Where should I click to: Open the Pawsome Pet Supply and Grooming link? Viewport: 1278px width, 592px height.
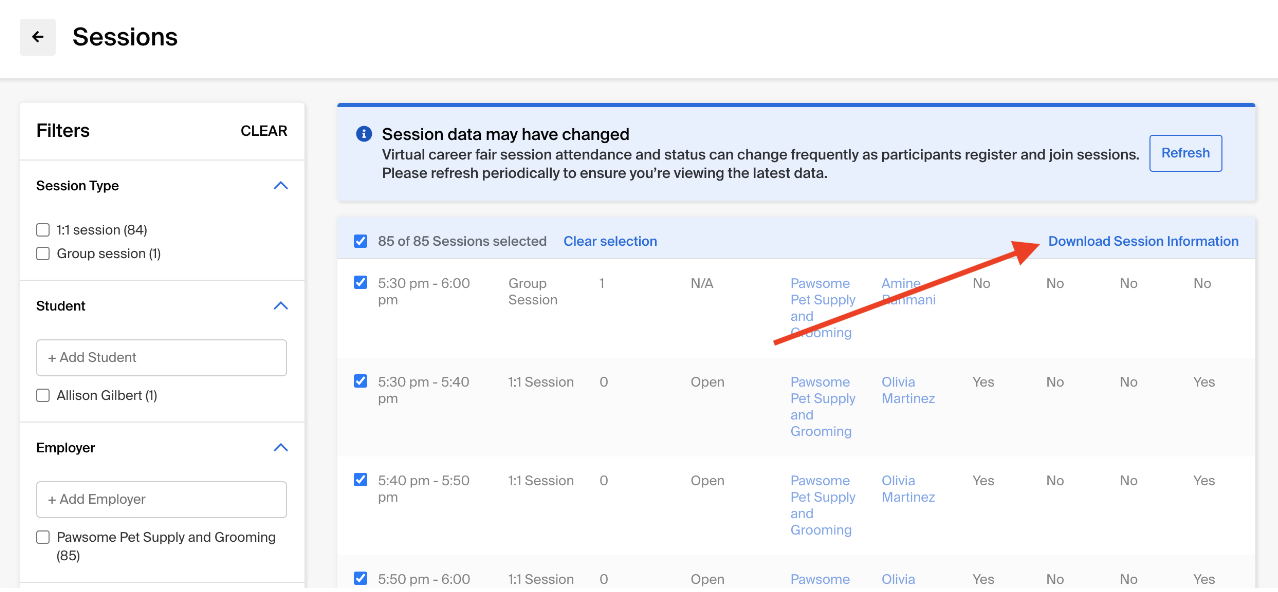point(822,307)
